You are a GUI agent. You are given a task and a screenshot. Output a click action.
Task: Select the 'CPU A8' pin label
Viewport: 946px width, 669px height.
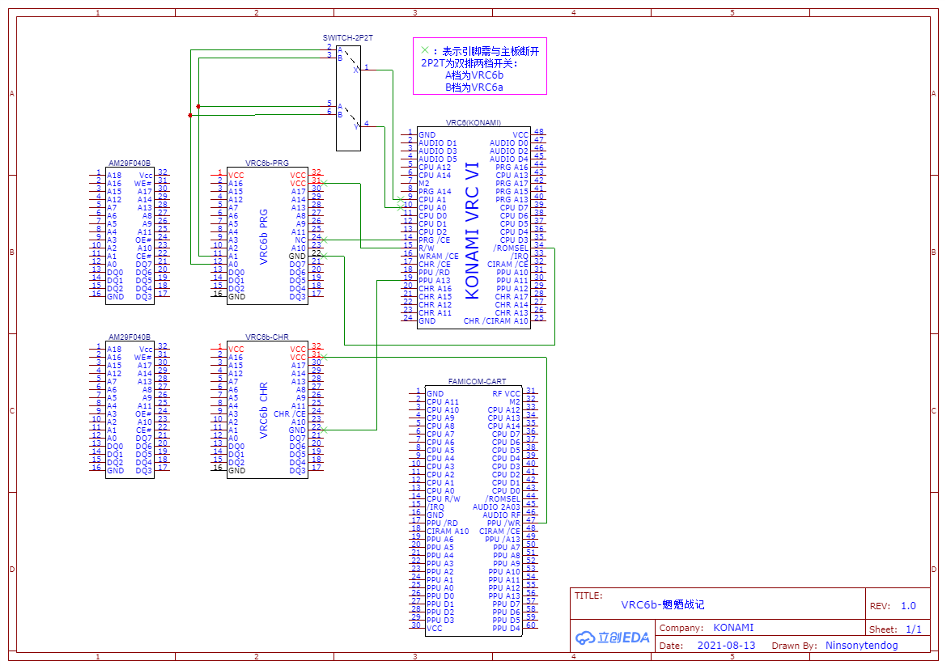440,426
